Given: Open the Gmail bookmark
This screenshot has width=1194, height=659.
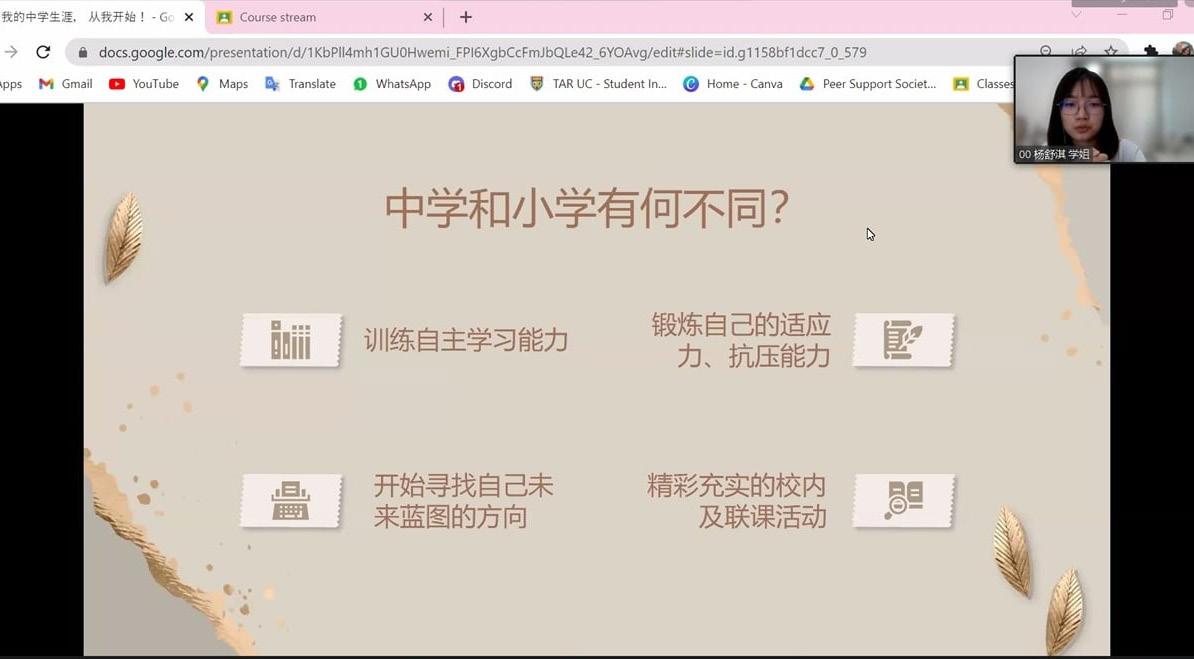Looking at the screenshot, I should [65, 84].
